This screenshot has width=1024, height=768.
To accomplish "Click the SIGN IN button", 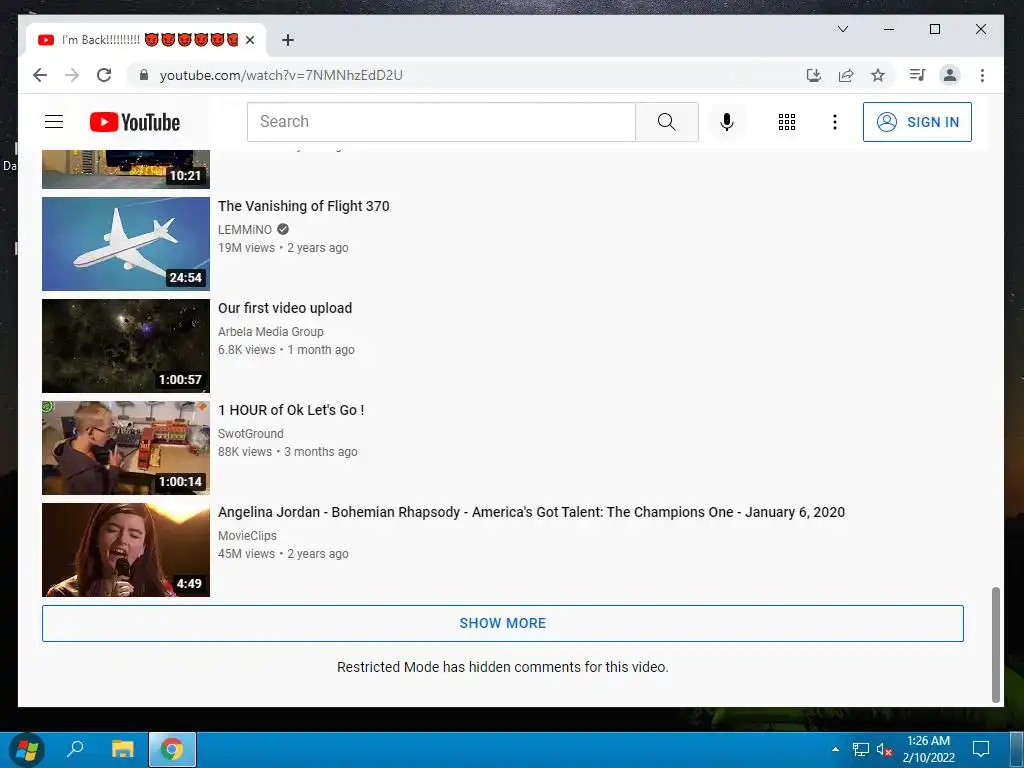I will tap(917, 121).
